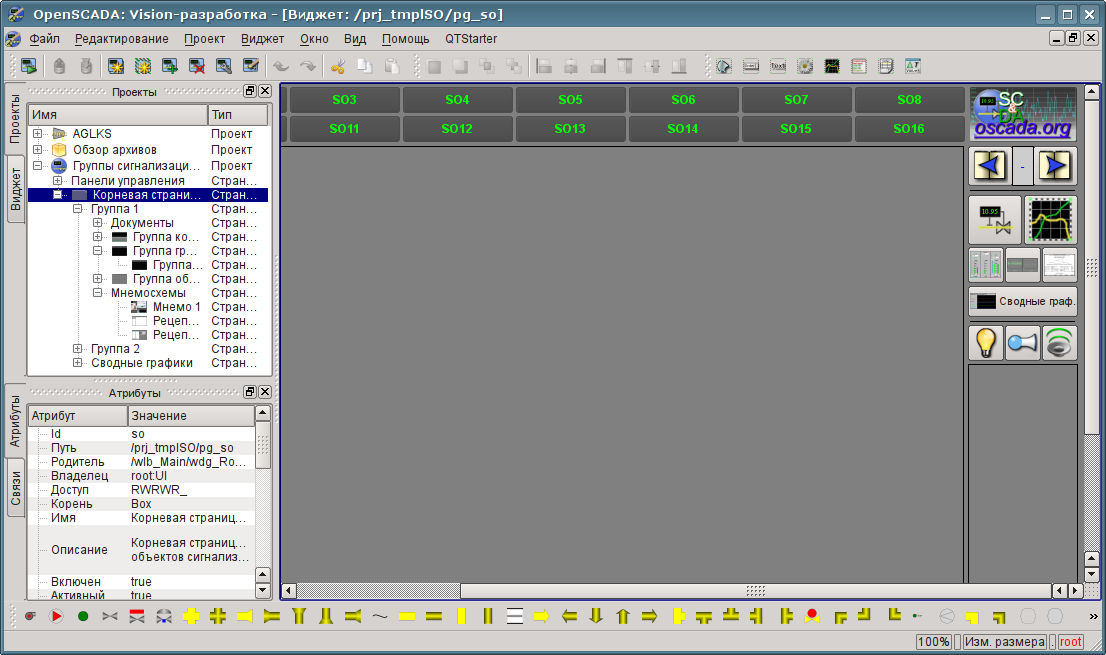The image size is (1106, 655).
Task: Click the horn sound alarm icon
Action: click(1022, 342)
